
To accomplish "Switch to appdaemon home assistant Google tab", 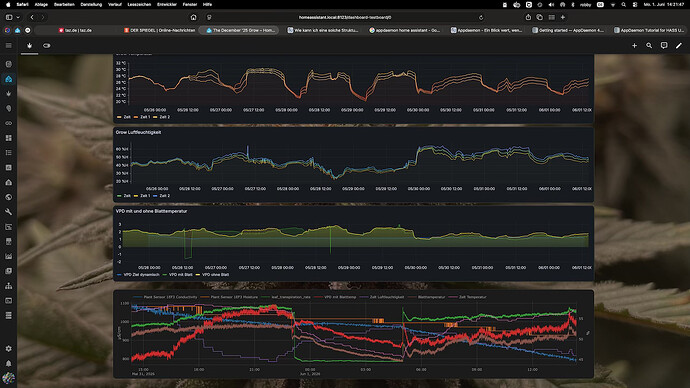I will point(404,30).
